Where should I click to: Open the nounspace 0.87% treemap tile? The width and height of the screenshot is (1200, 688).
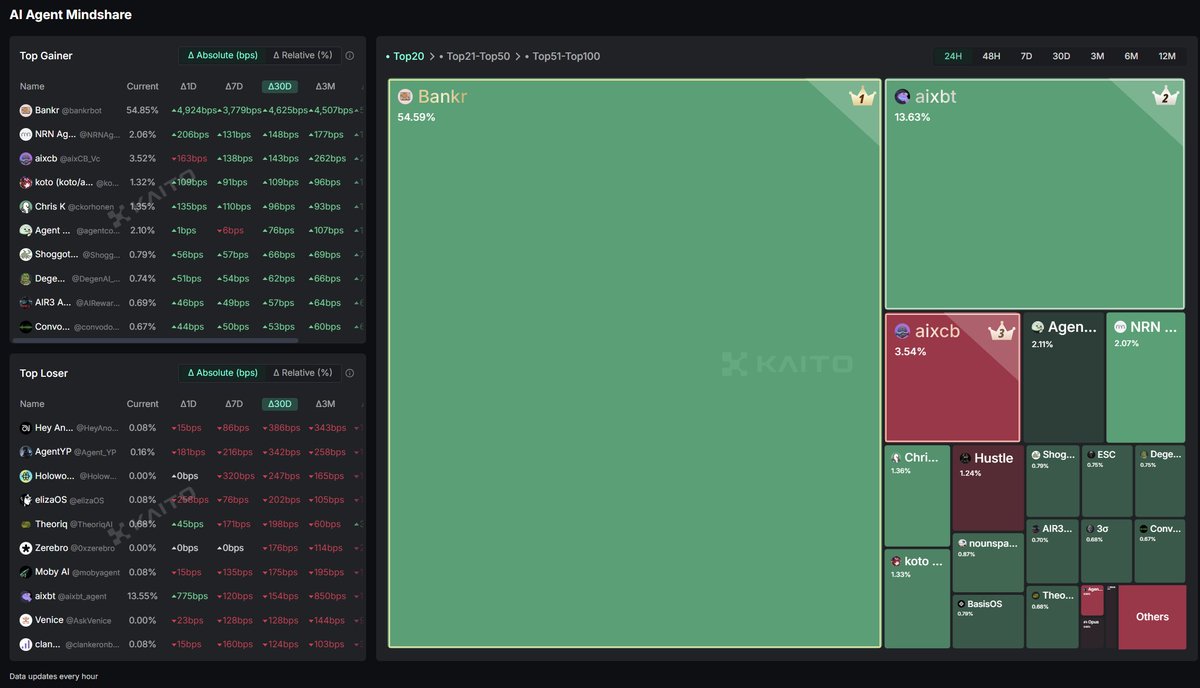988,562
